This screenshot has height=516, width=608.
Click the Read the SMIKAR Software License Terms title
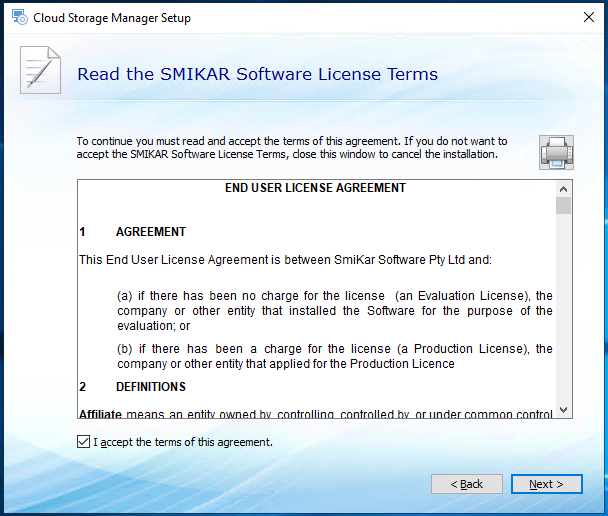point(257,74)
